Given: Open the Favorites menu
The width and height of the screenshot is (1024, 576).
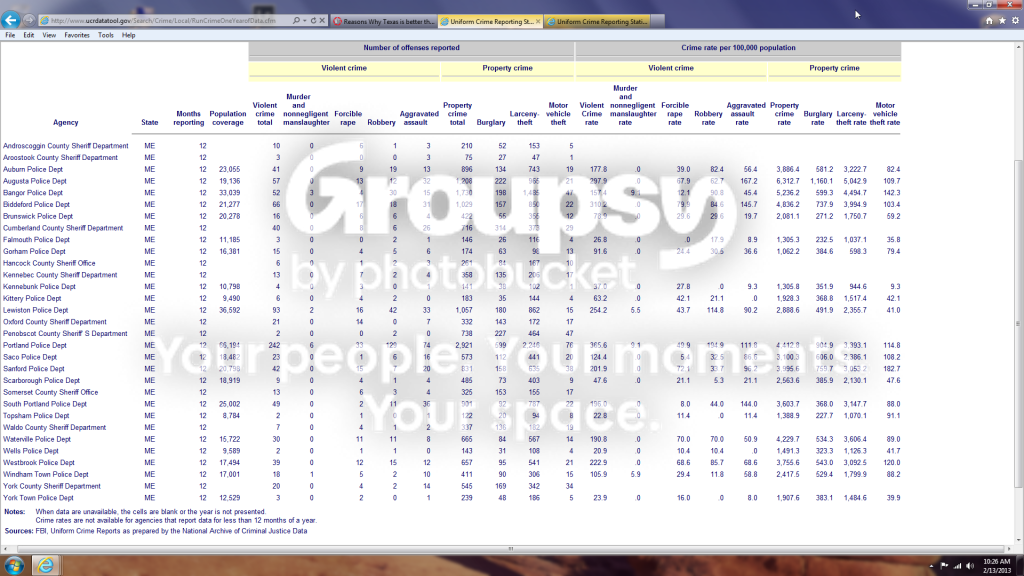Looking at the screenshot, I should tap(76, 35).
